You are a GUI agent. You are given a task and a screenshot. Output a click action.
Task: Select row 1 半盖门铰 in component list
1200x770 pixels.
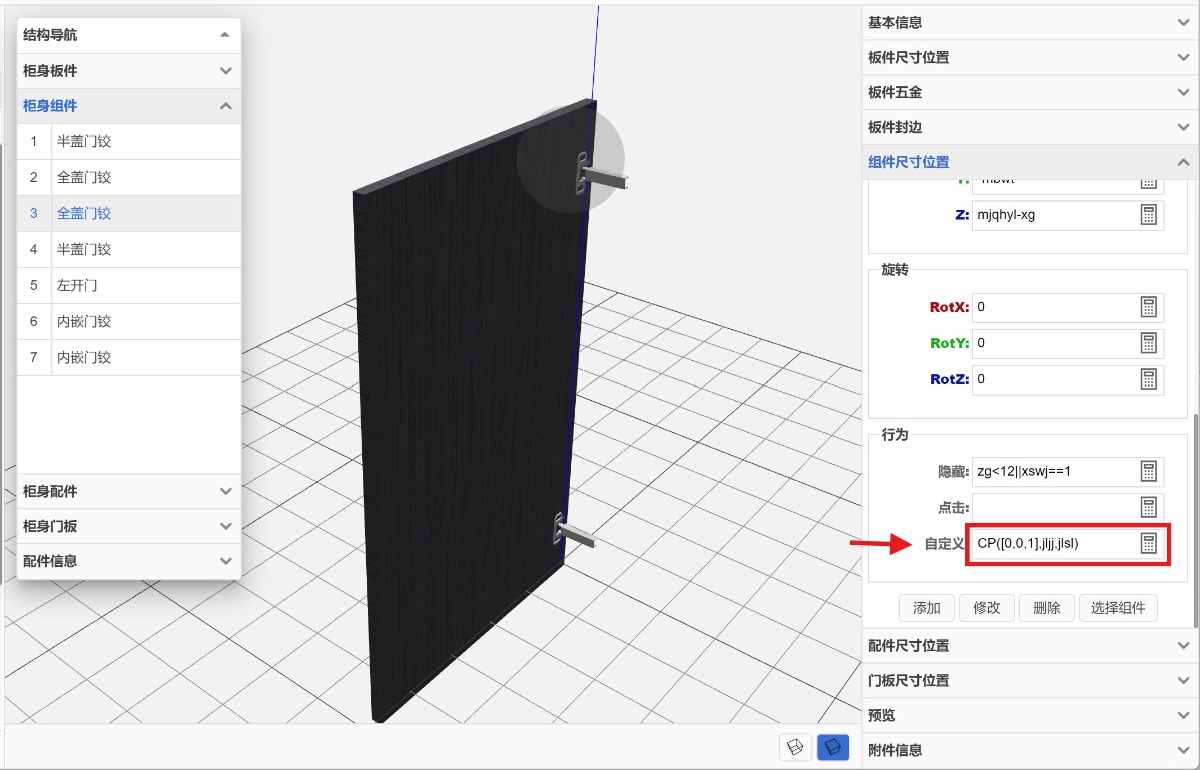click(x=145, y=141)
